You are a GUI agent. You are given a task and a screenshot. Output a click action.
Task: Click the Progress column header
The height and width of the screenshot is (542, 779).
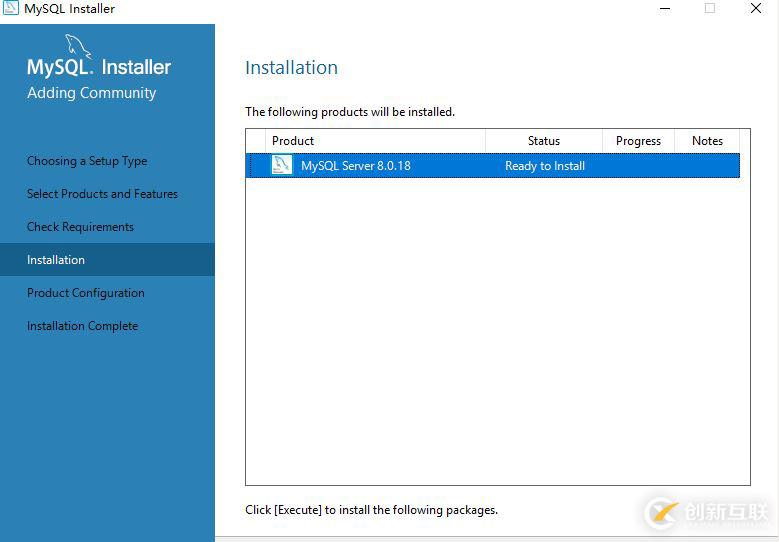(638, 141)
